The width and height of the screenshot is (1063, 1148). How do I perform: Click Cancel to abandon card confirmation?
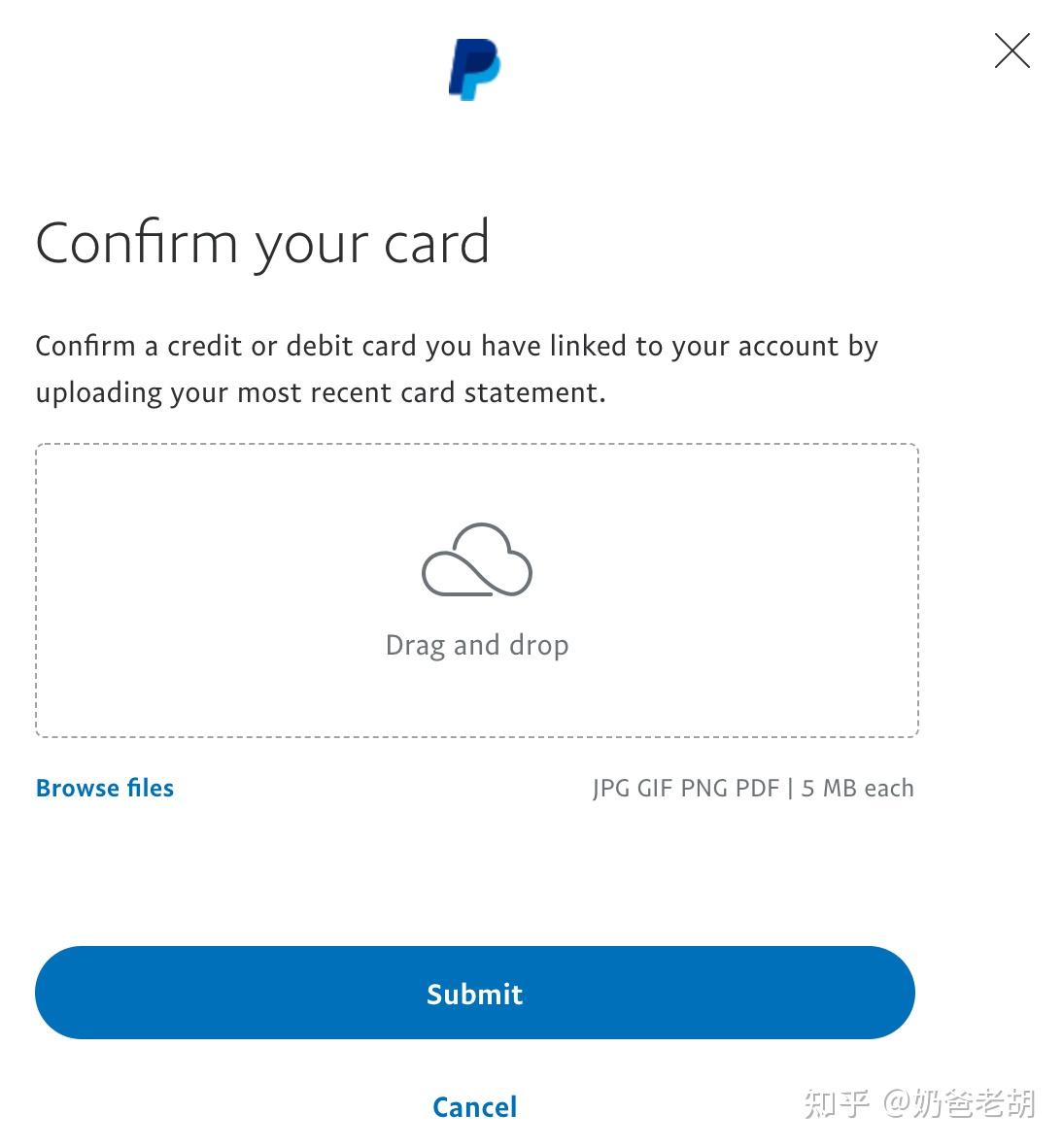[474, 1106]
